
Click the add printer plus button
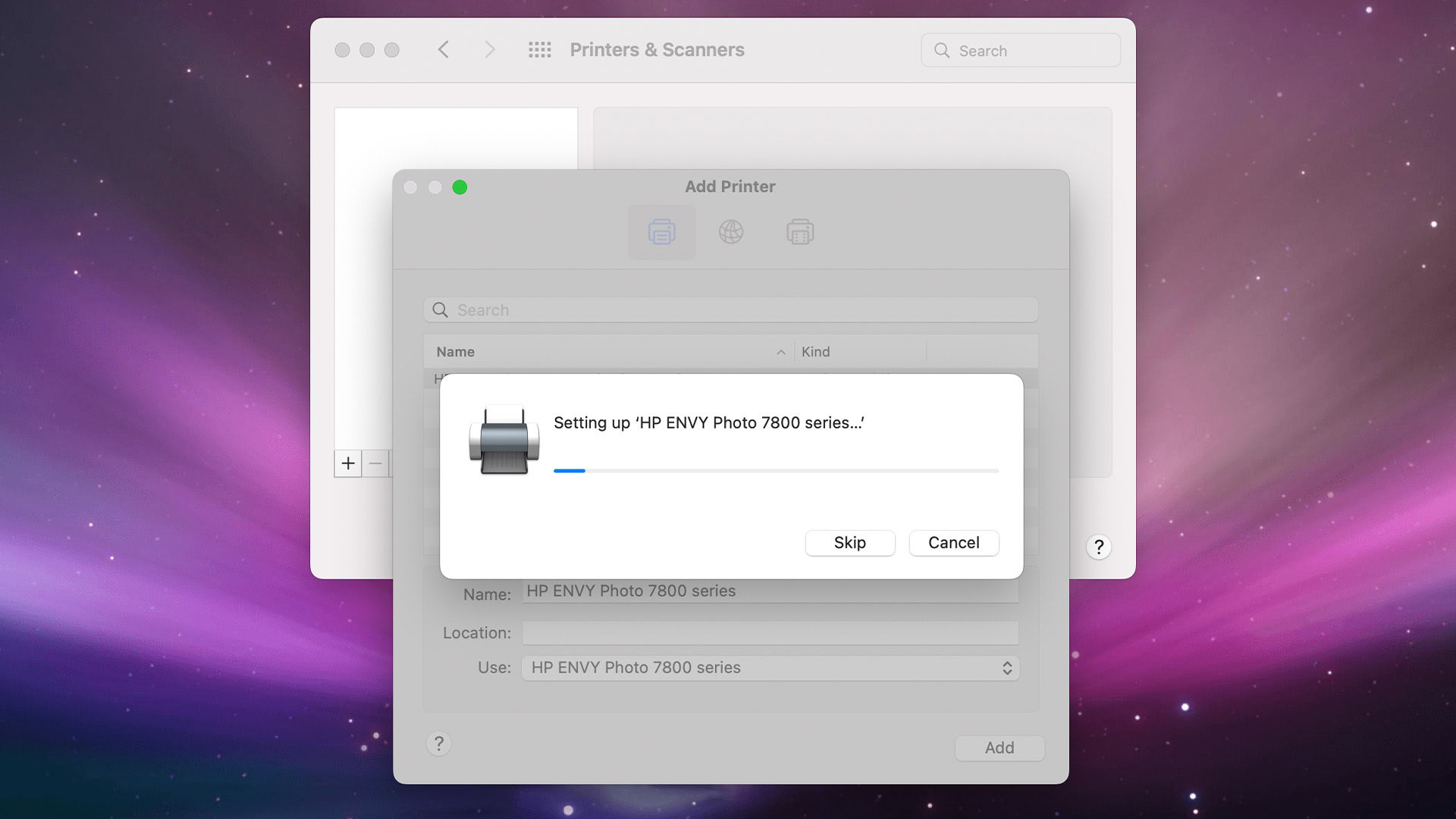click(x=348, y=463)
